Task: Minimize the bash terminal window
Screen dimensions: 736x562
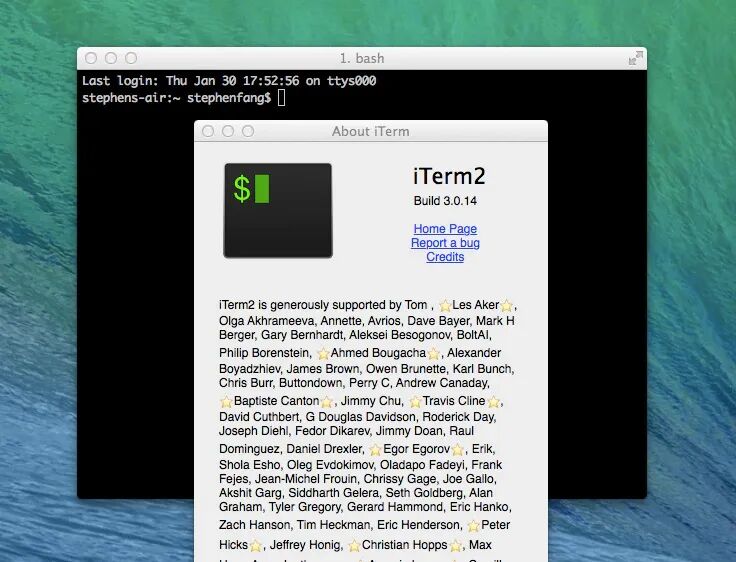Action: coord(111,58)
